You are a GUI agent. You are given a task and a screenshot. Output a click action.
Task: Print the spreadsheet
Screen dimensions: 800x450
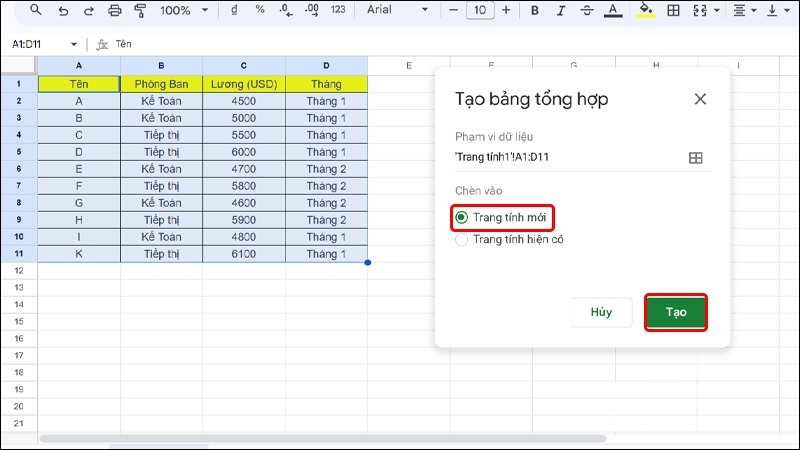pyautogui.click(x=115, y=10)
